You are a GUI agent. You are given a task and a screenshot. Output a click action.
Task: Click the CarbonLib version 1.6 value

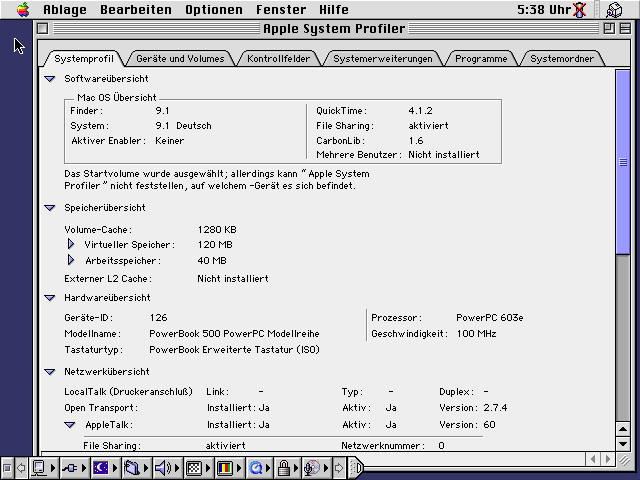point(416,141)
